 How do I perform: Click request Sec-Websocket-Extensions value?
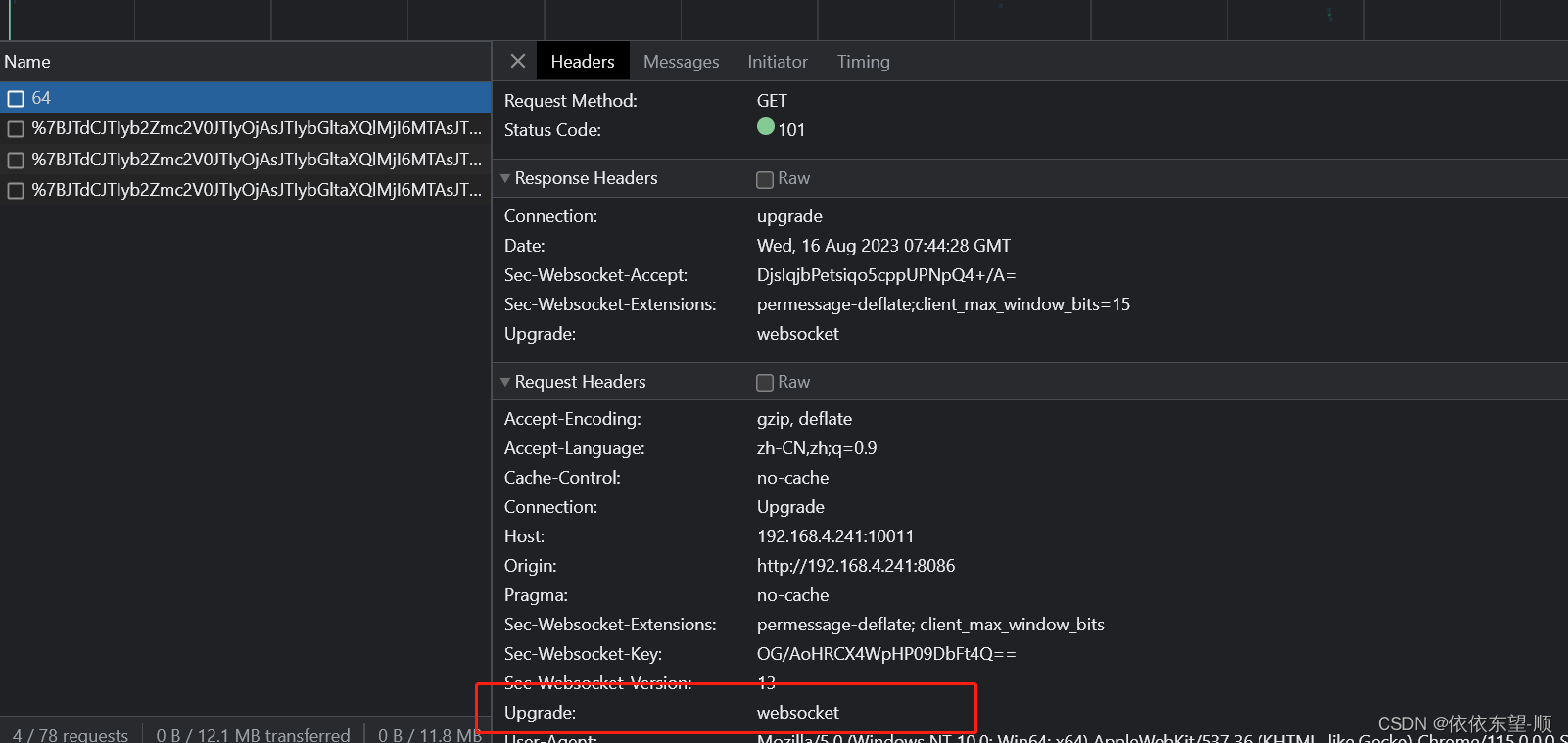930,625
